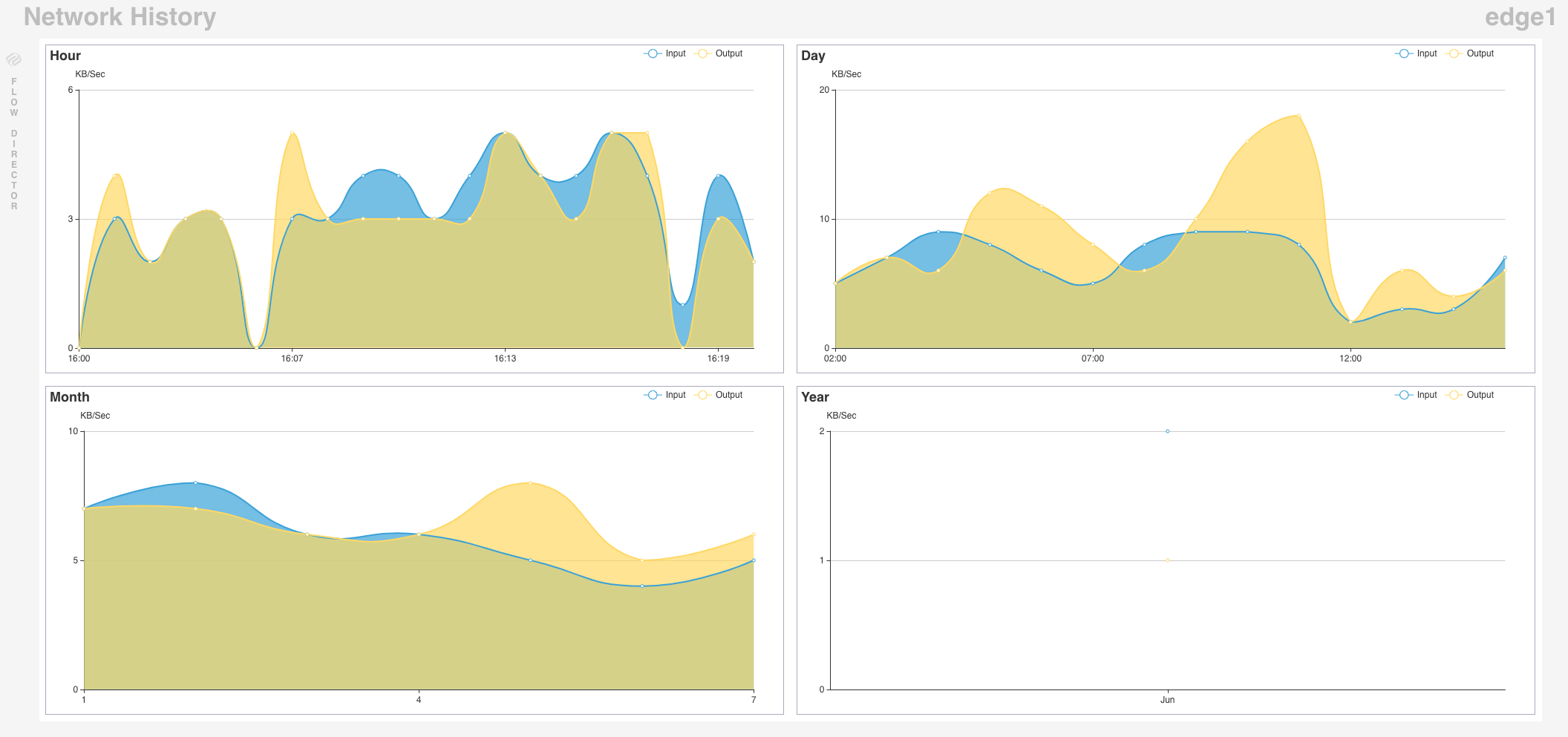
Task: Click the blue Input data point in Year chart
Action: click(1168, 431)
